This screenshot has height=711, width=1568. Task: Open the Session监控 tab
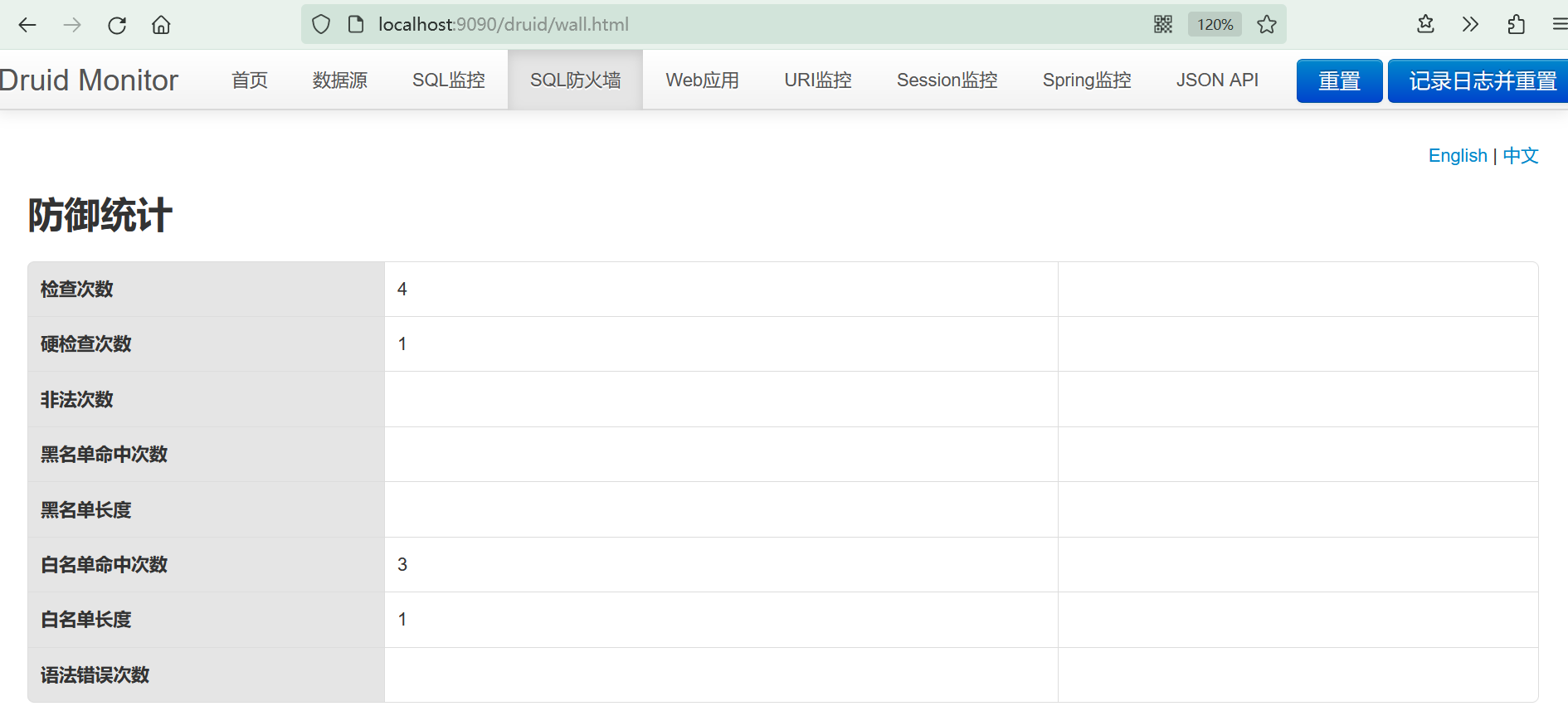coord(947,80)
